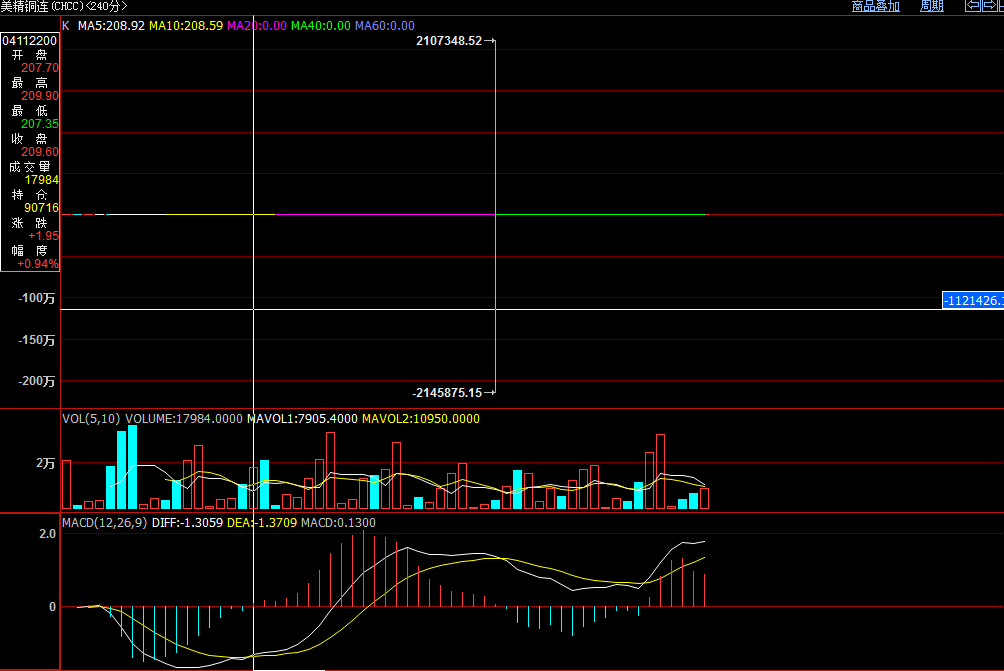Open the 周期 period menu
The image size is (1004, 671).
931,6
